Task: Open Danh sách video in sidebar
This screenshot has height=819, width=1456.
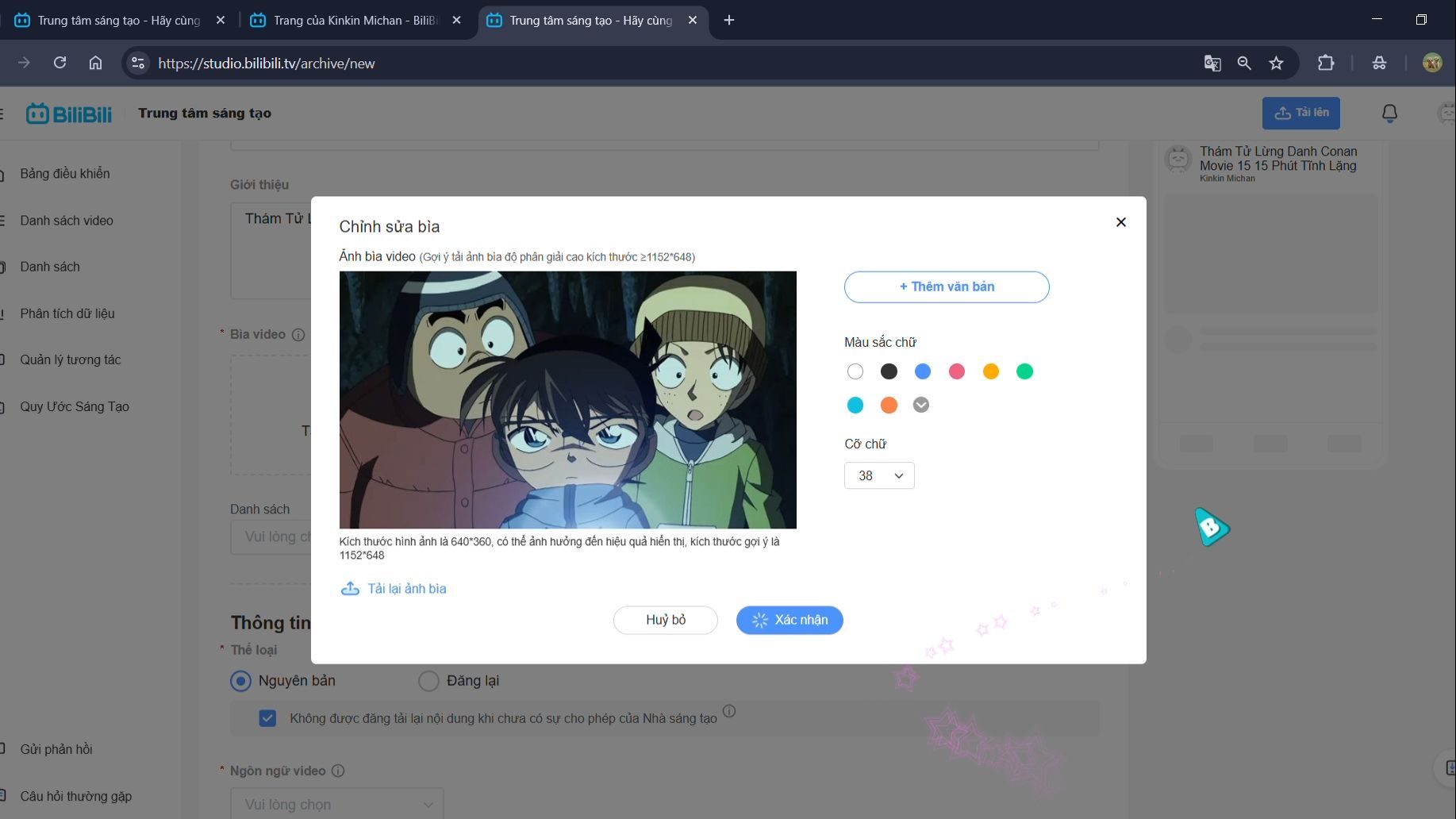Action: (x=67, y=221)
